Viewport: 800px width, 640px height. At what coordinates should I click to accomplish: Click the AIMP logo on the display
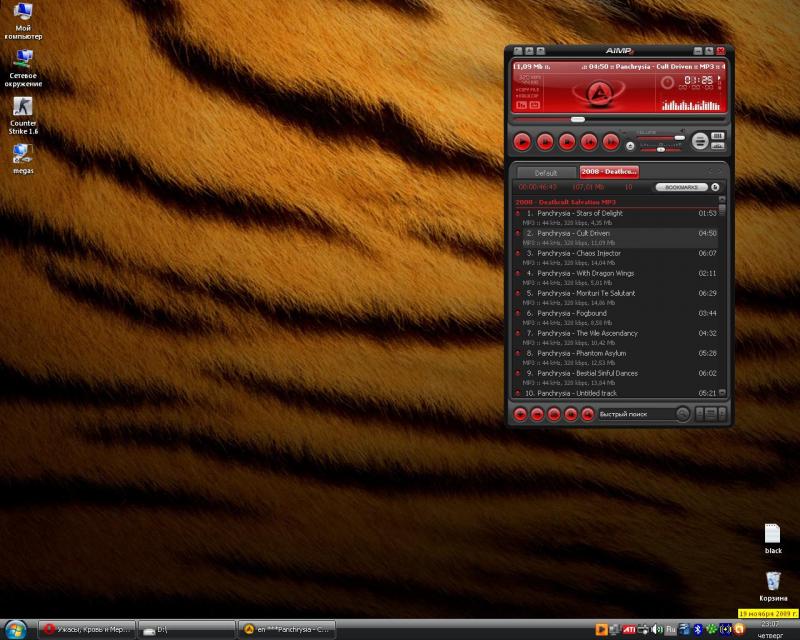pyautogui.click(x=598, y=93)
